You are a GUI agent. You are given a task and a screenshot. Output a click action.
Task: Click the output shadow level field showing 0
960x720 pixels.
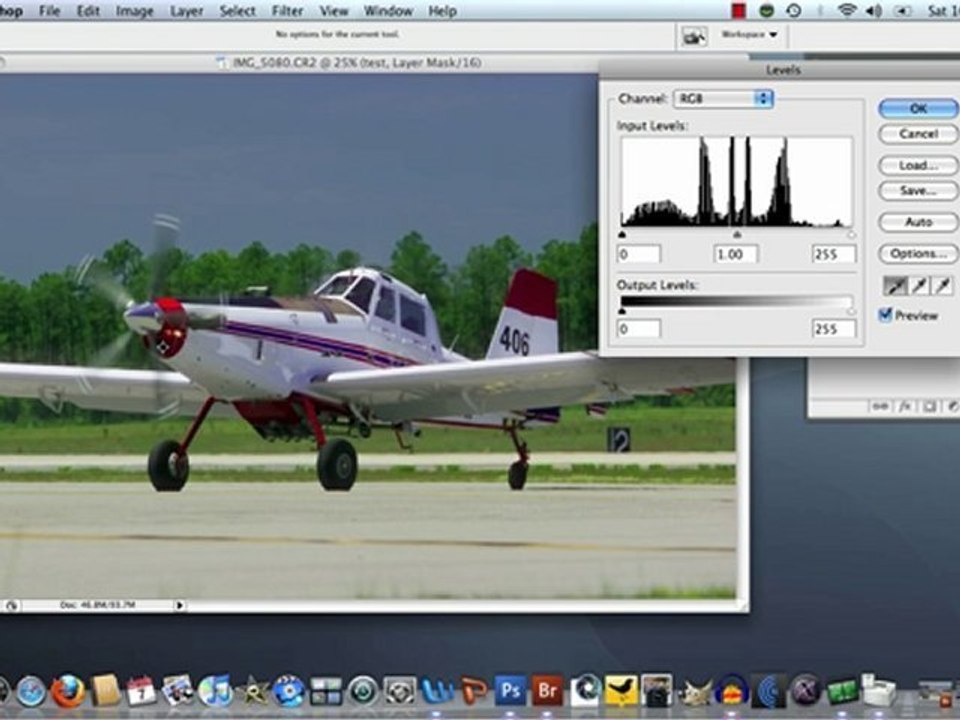(639, 329)
